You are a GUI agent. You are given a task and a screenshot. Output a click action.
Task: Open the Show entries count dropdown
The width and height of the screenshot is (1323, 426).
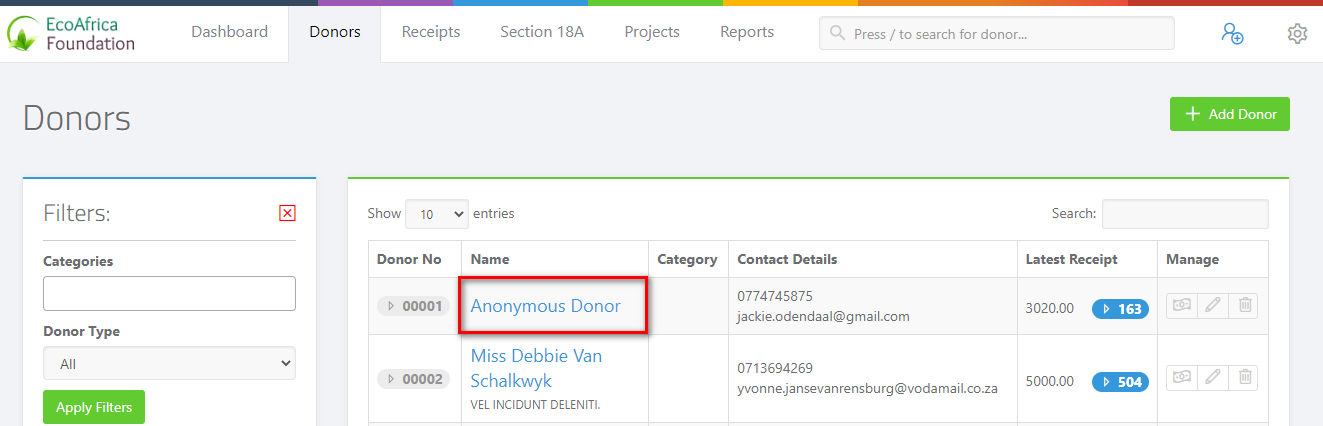click(x=436, y=214)
